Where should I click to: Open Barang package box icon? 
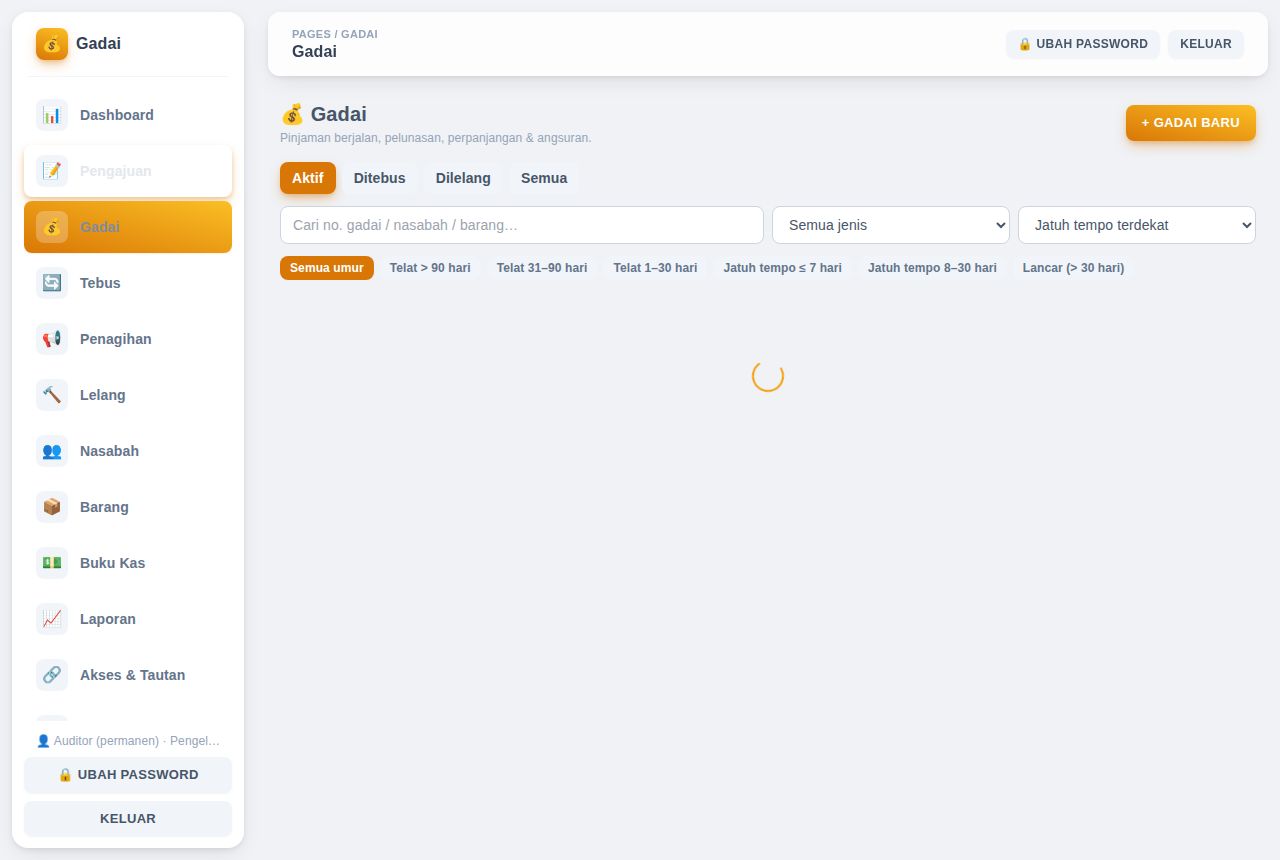[x=52, y=507]
